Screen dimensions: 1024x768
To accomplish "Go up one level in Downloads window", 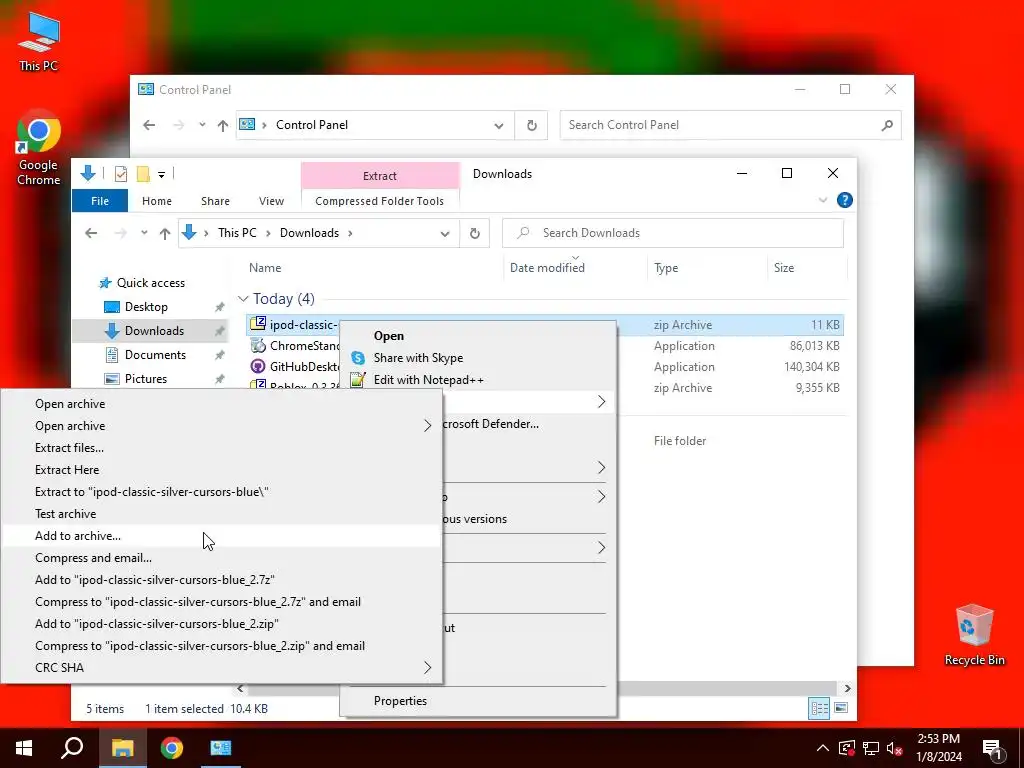I will click(x=165, y=233).
